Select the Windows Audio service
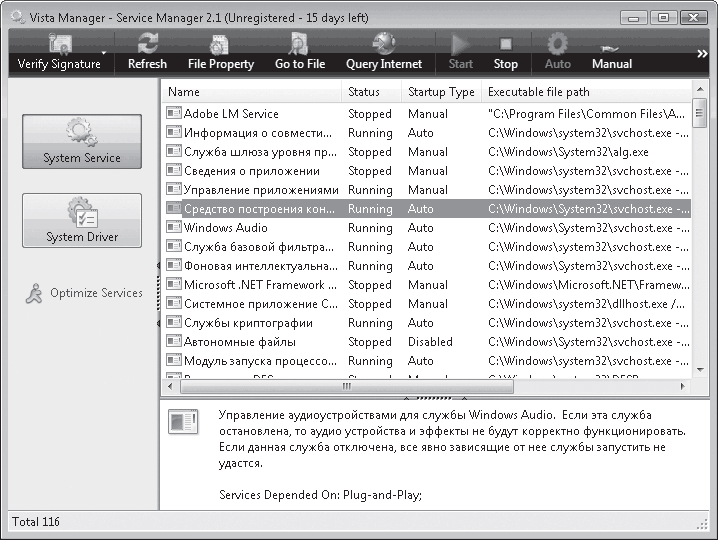The width and height of the screenshot is (718, 540). tap(426, 228)
